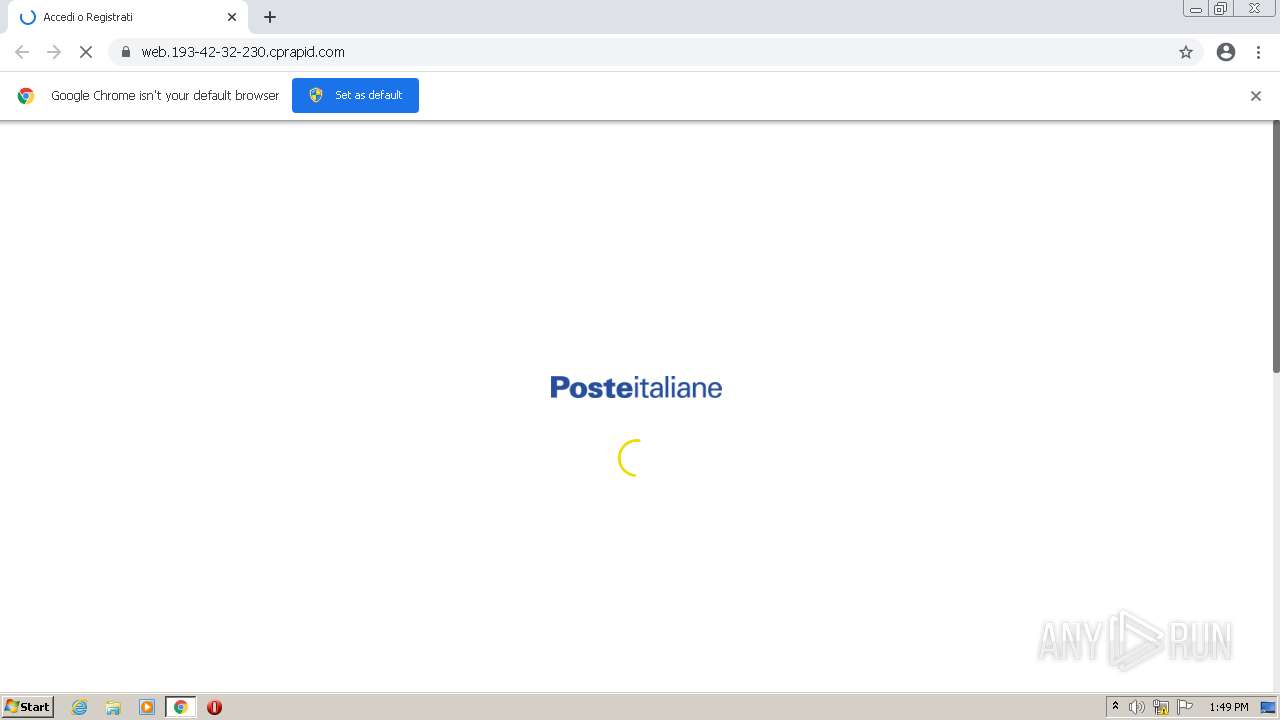Go back to the previous page
Image resolution: width=1280 pixels, height=720 pixels.
(22, 52)
